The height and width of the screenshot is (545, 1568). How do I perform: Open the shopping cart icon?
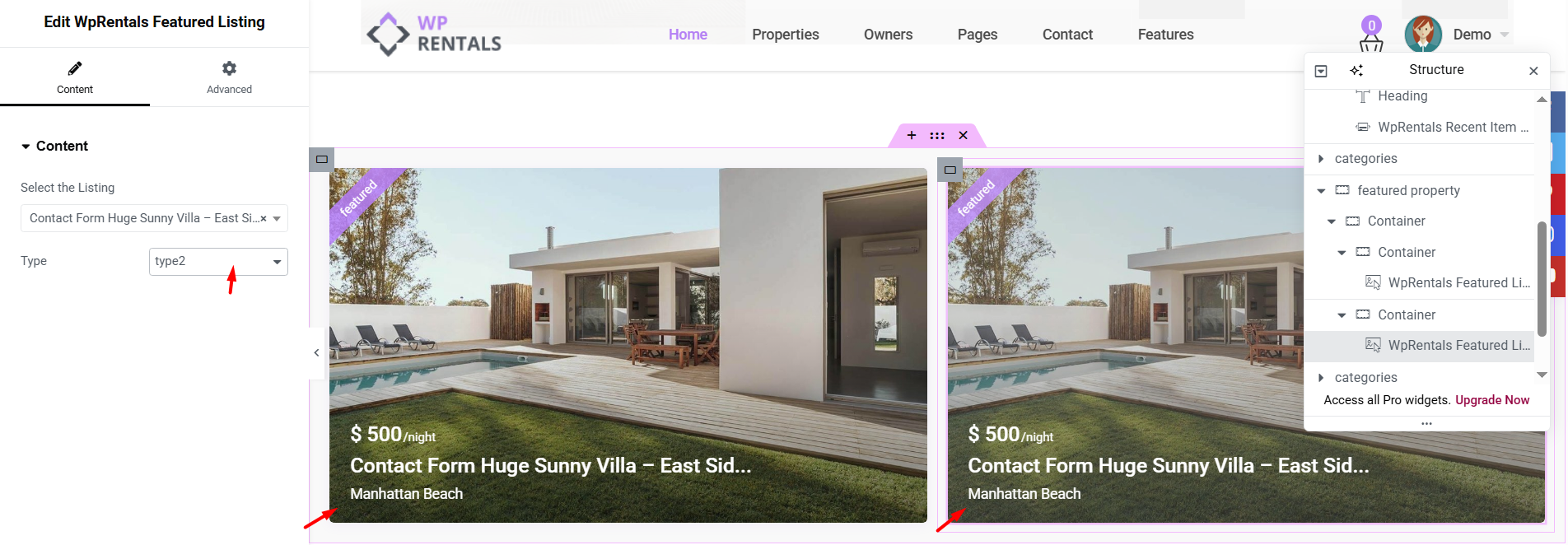[1371, 41]
